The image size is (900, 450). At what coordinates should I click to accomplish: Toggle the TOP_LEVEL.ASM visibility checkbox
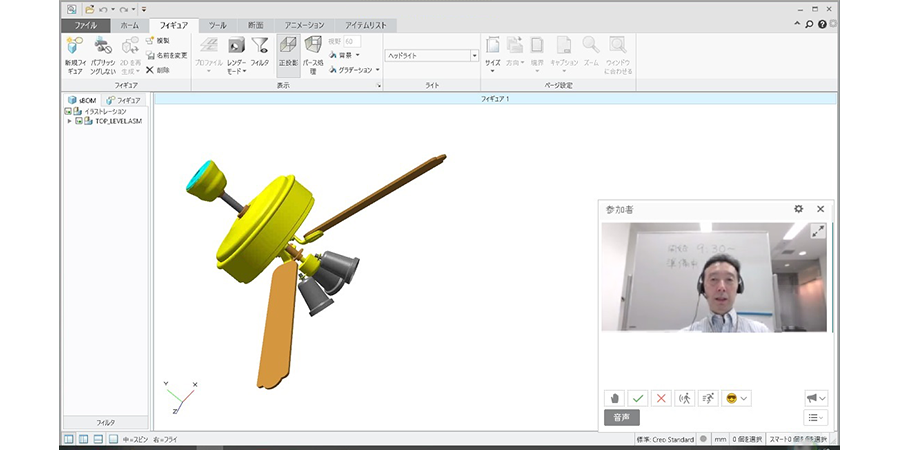[79, 121]
